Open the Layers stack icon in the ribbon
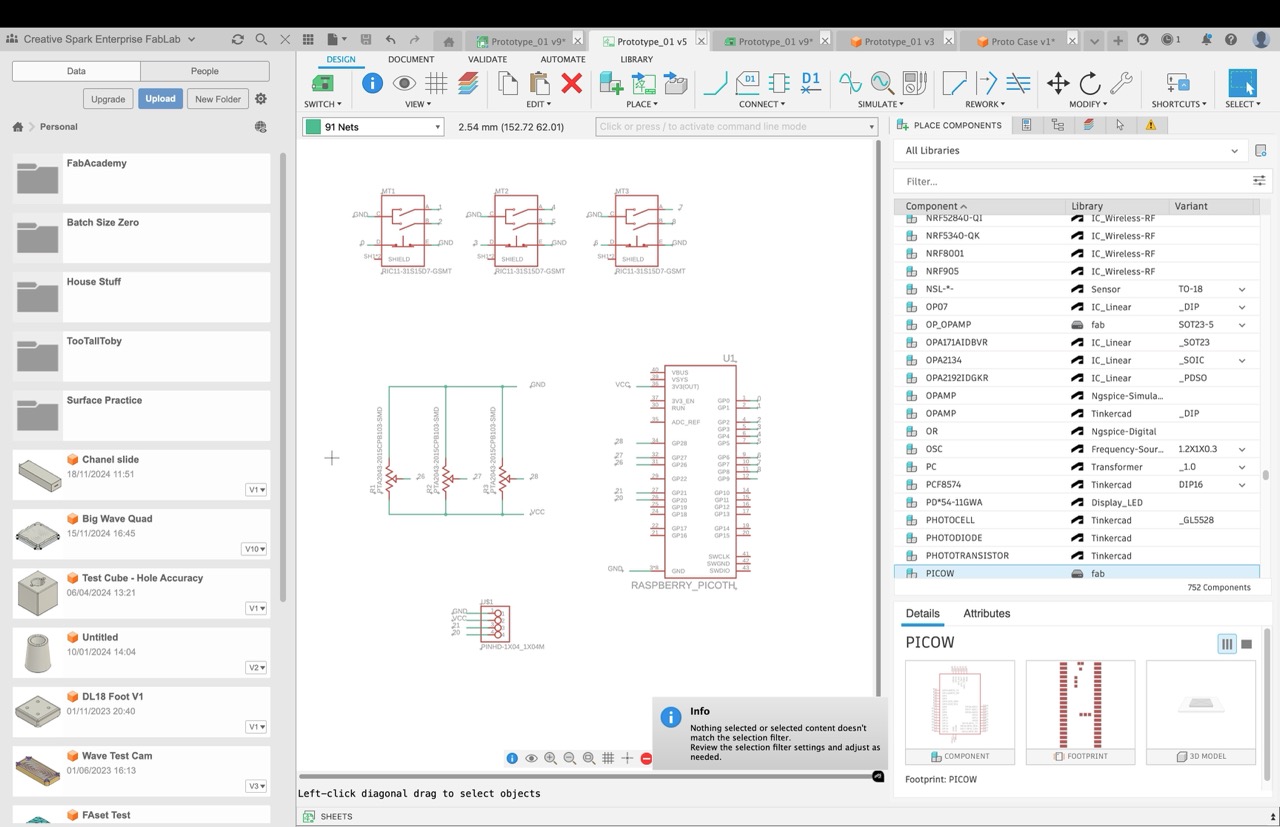 click(468, 84)
